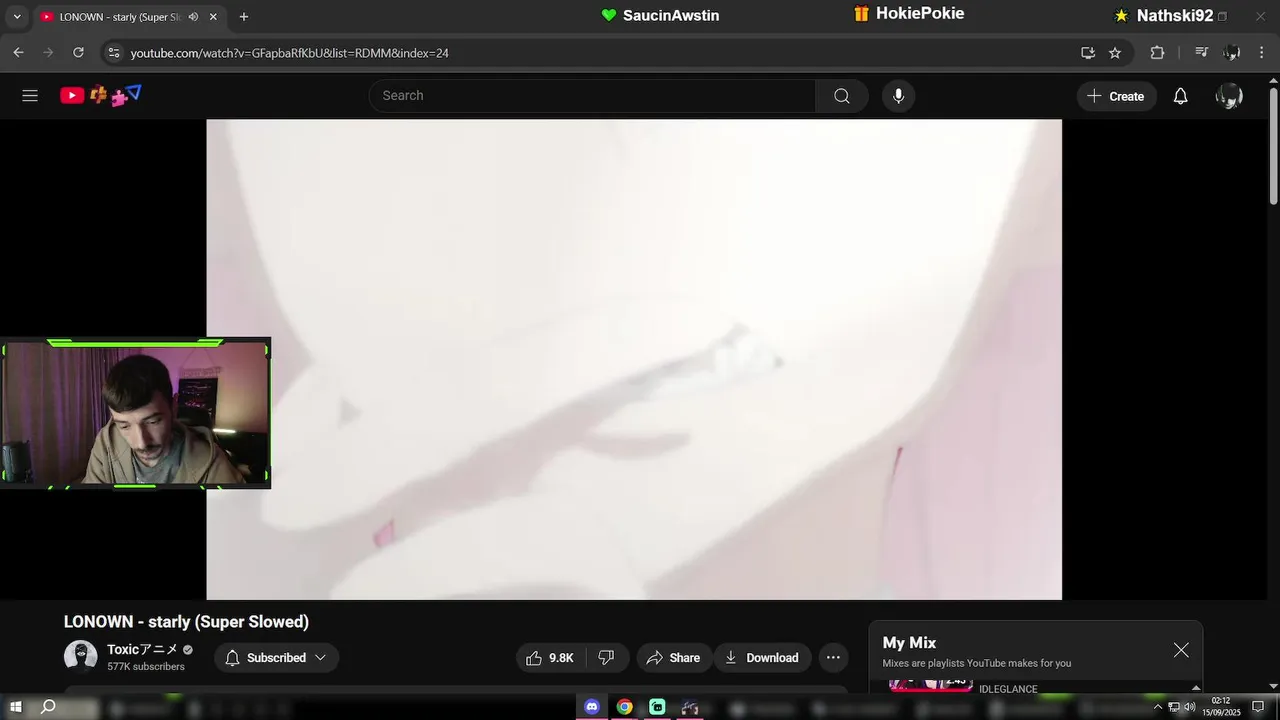This screenshot has width=1280, height=720.
Task: Open volume control in system tray
Action: click(x=1190, y=707)
